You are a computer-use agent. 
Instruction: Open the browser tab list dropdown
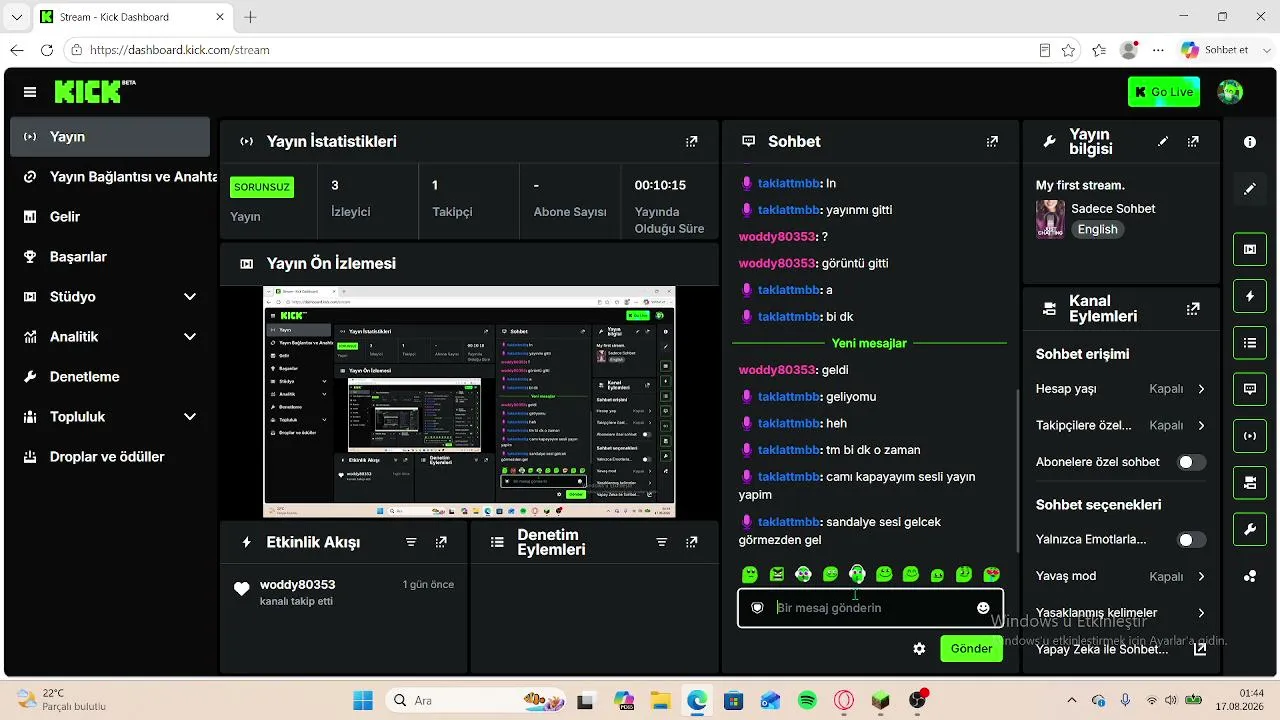click(16, 17)
